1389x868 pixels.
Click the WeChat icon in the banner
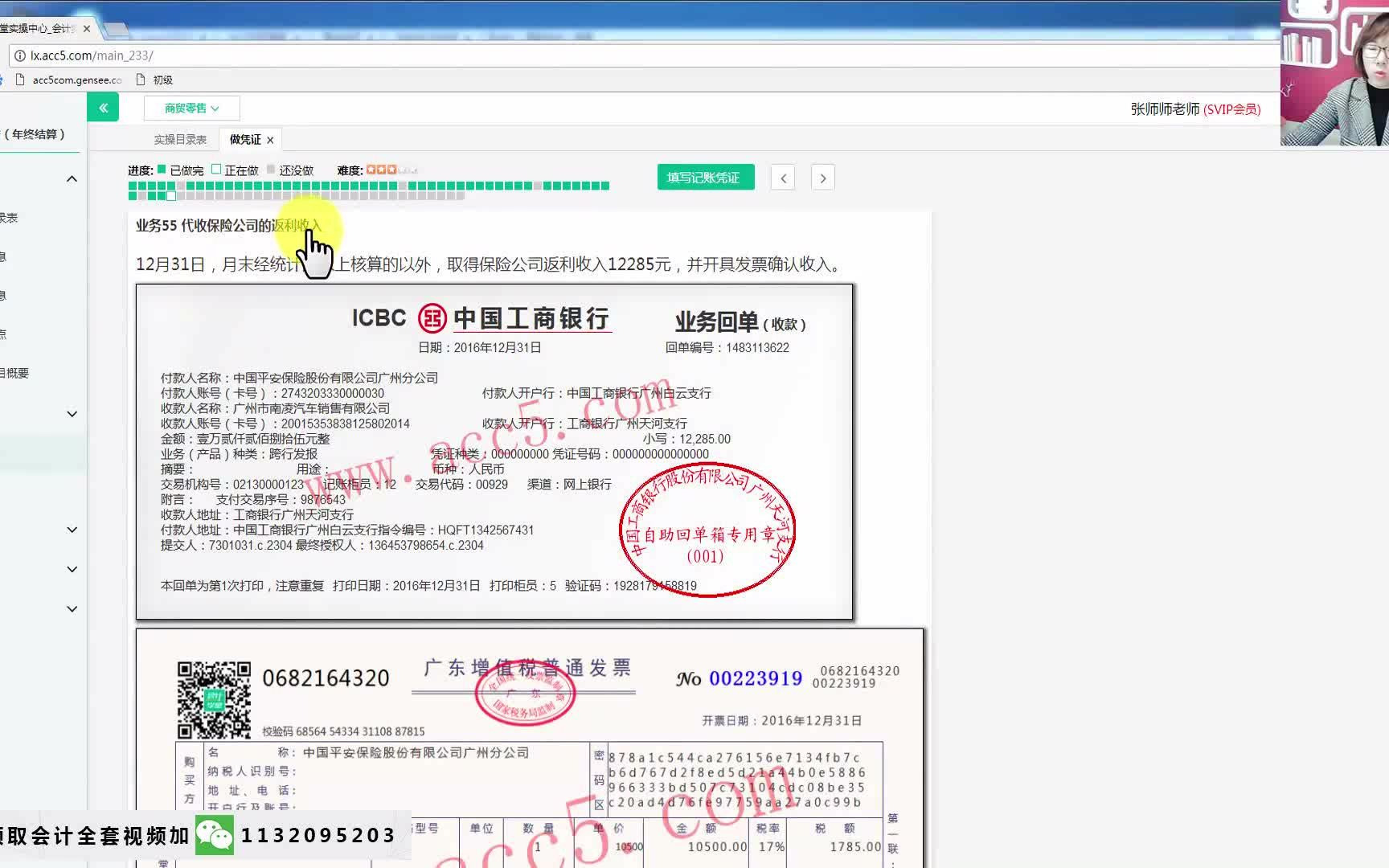click(214, 836)
